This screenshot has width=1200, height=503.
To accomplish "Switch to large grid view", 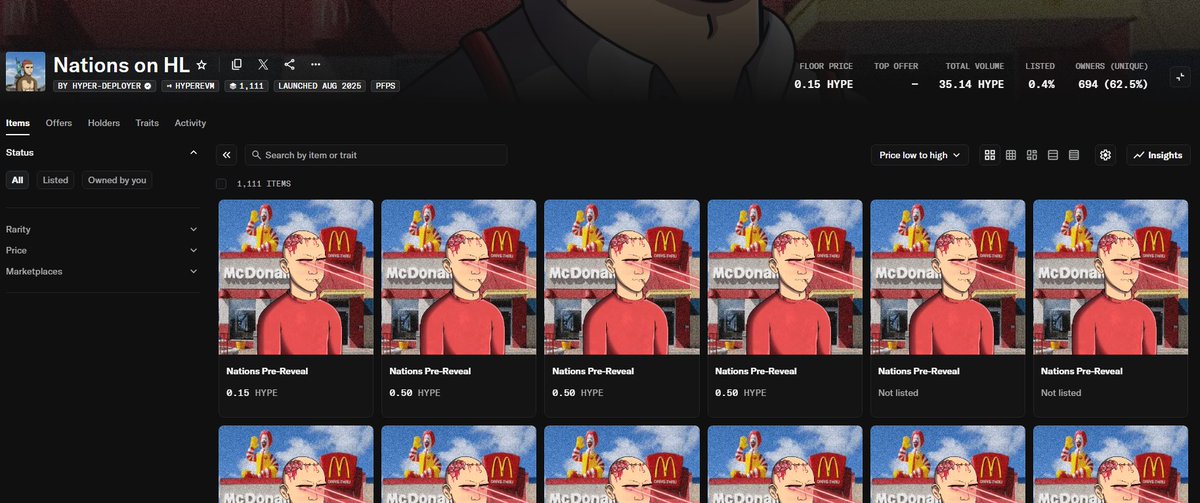I will tap(990, 155).
